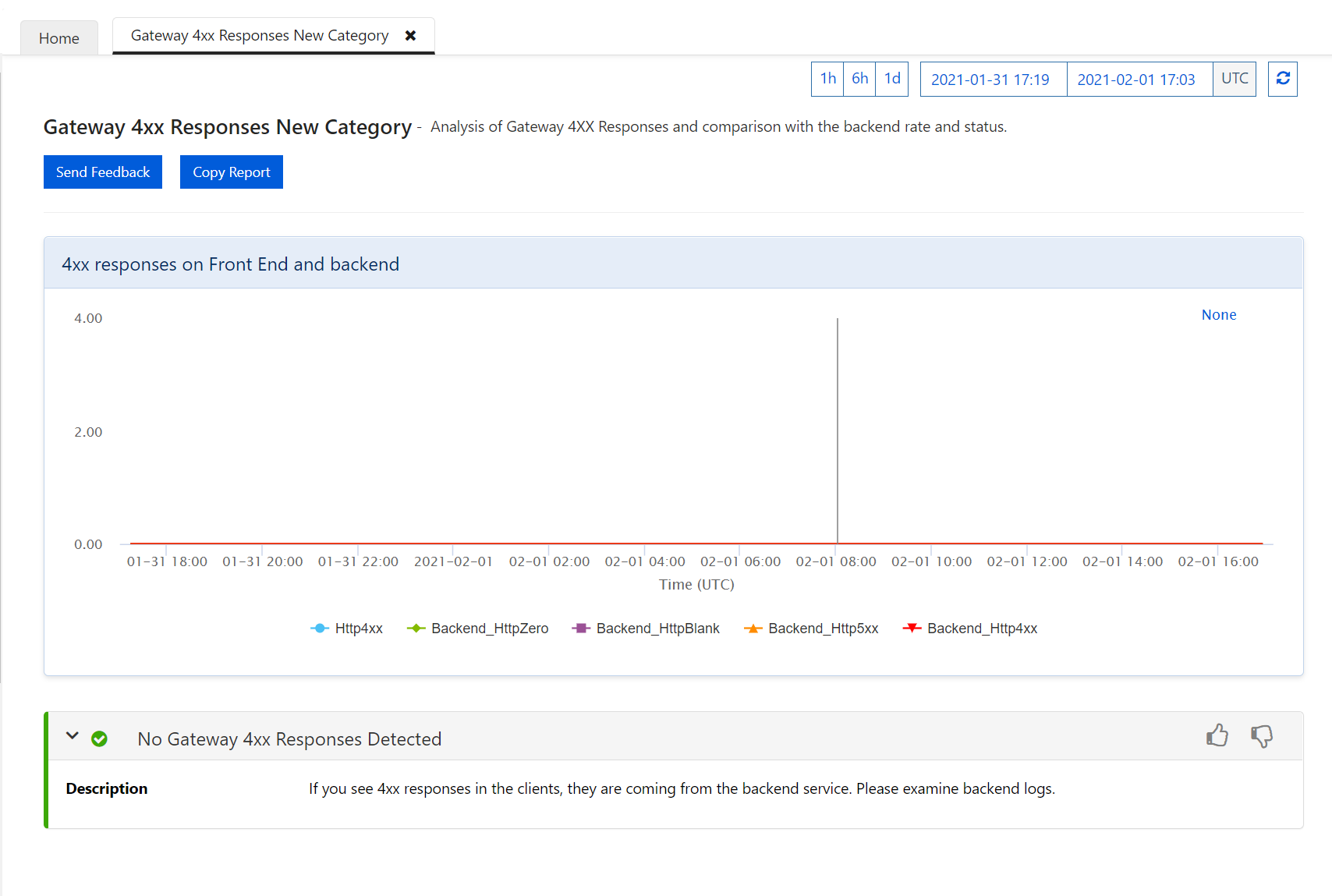Click the green success check icon
This screenshot has width=1332, height=896.
[x=100, y=738]
